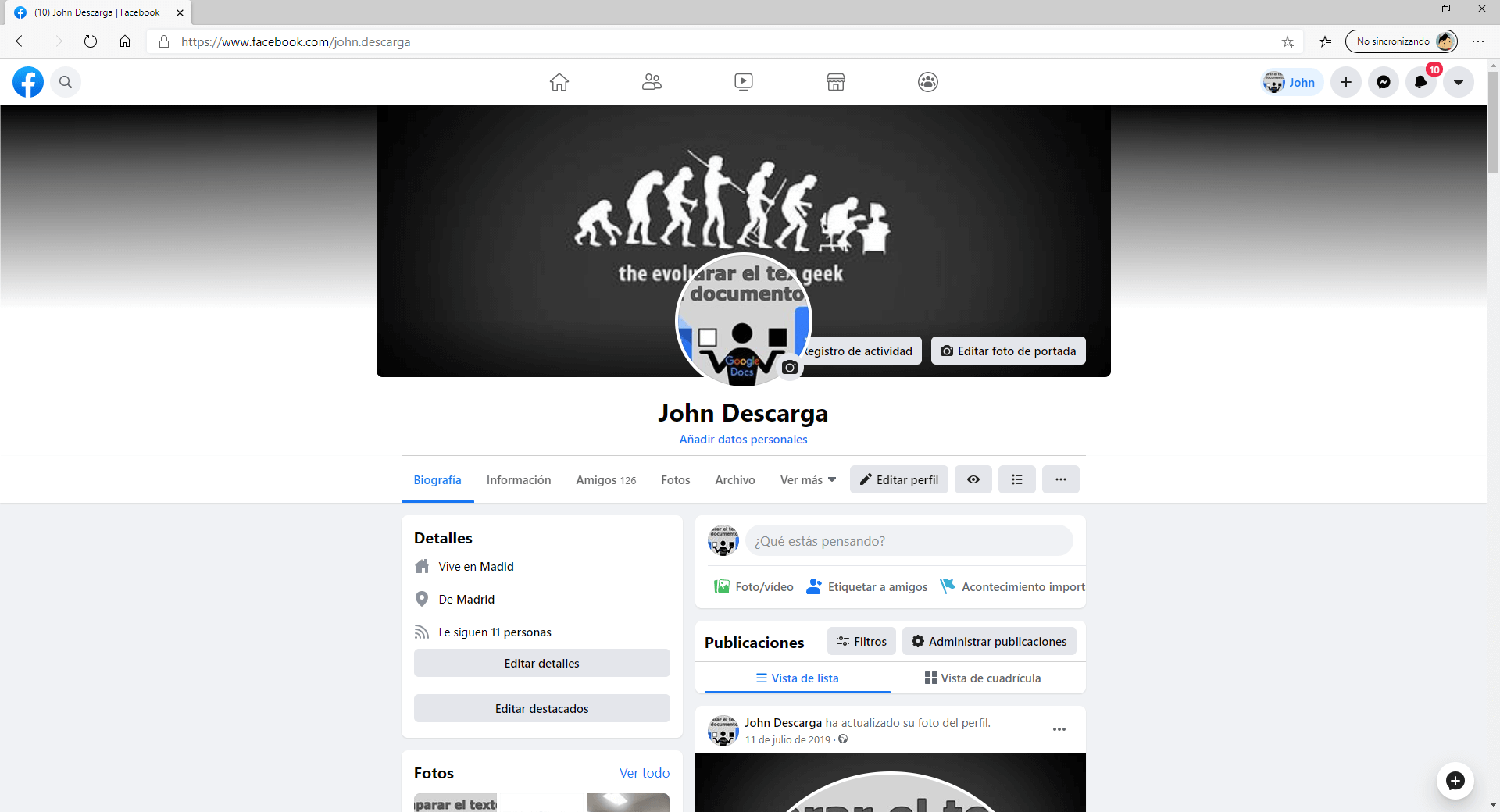Click camera icon on profile picture
1500x812 pixels.
[x=790, y=368]
